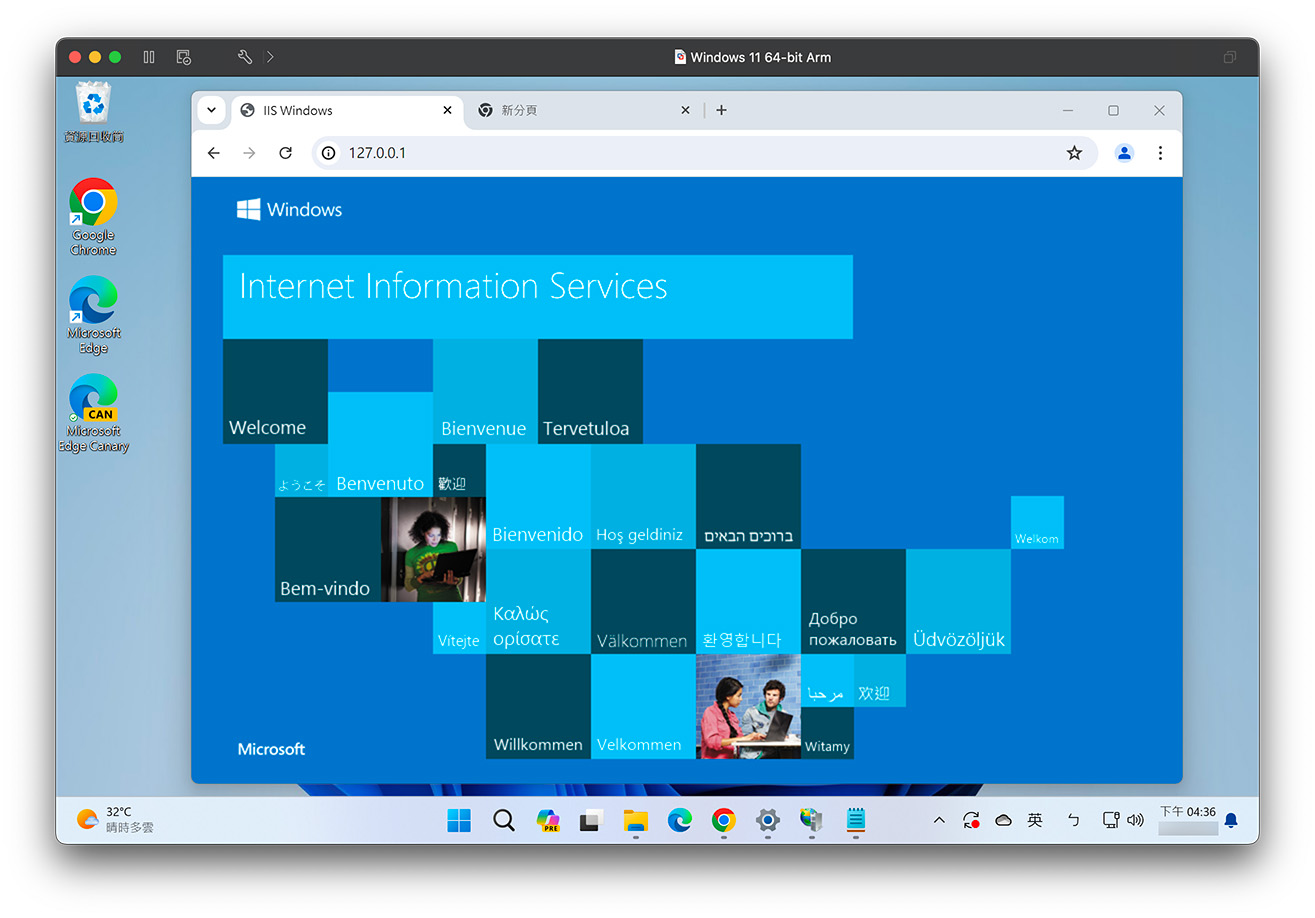Click the Bienvenido tile
The height and width of the screenshot is (918, 1315).
coord(538,496)
